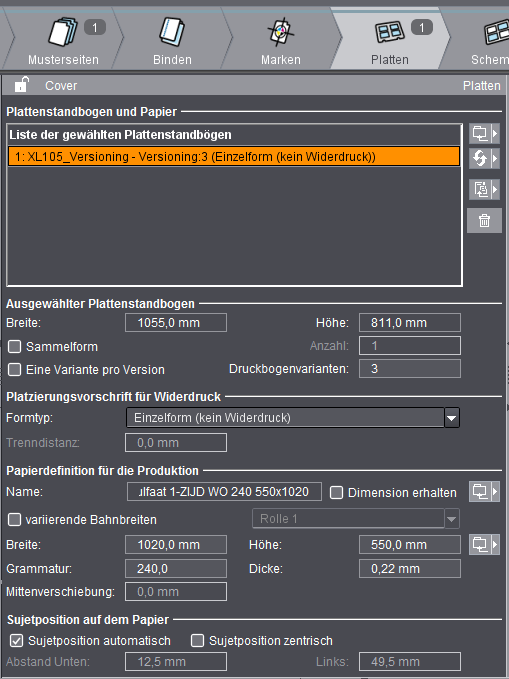Click the paper Name field
509x679 pixels.
(x=224, y=491)
